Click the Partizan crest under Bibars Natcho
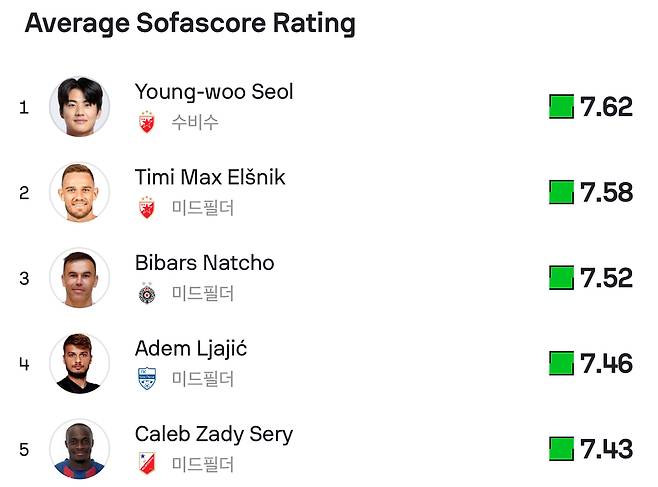The image size is (658, 487). coord(147,293)
